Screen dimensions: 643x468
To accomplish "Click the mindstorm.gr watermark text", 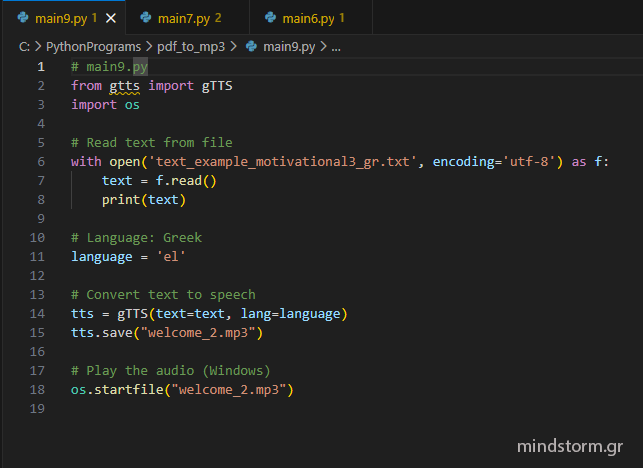I will pyautogui.click(x=569, y=445).
